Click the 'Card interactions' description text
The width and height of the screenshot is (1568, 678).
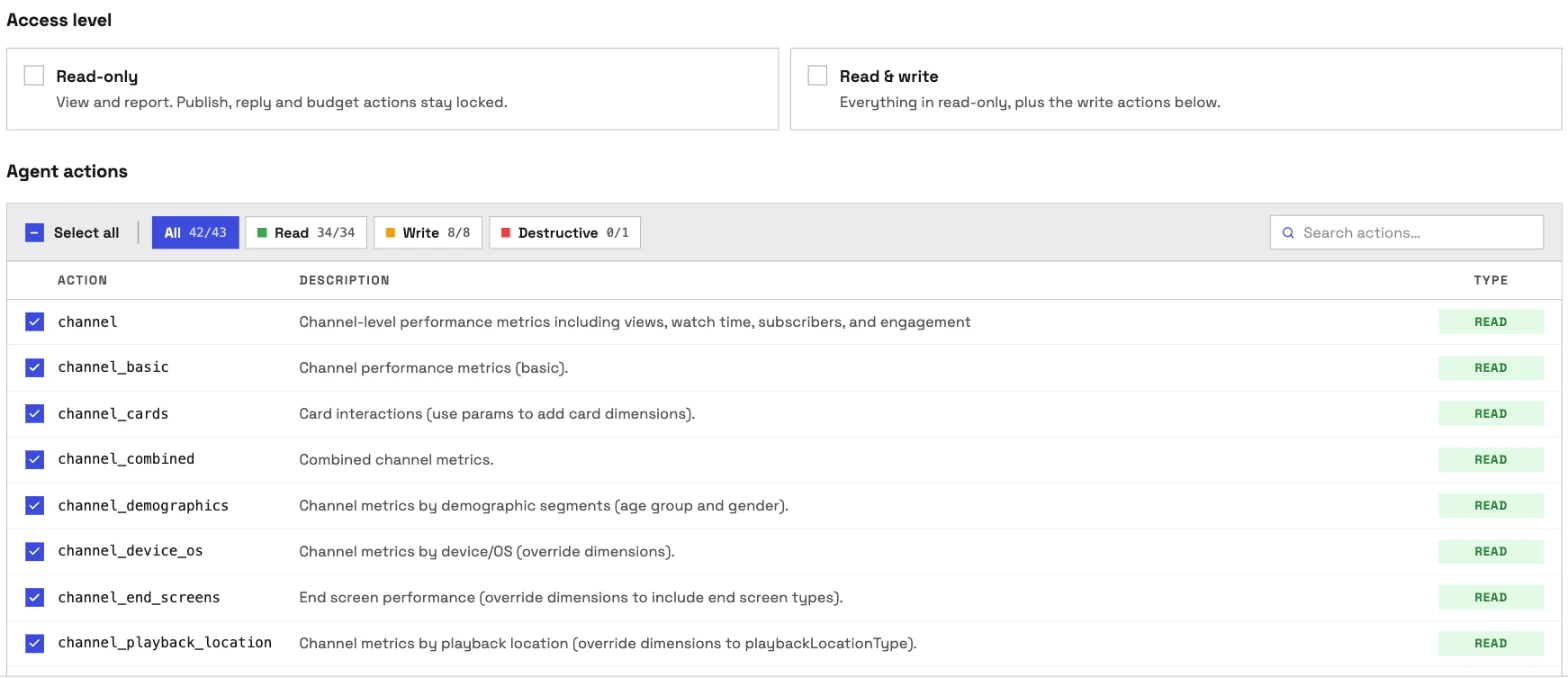click(x=497, y=414)
